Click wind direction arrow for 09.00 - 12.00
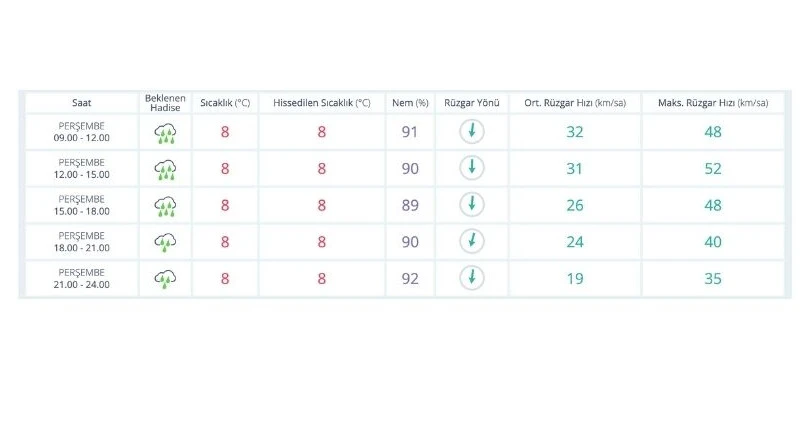This screenshot has width=804, height=427. (x=471, y=132)
